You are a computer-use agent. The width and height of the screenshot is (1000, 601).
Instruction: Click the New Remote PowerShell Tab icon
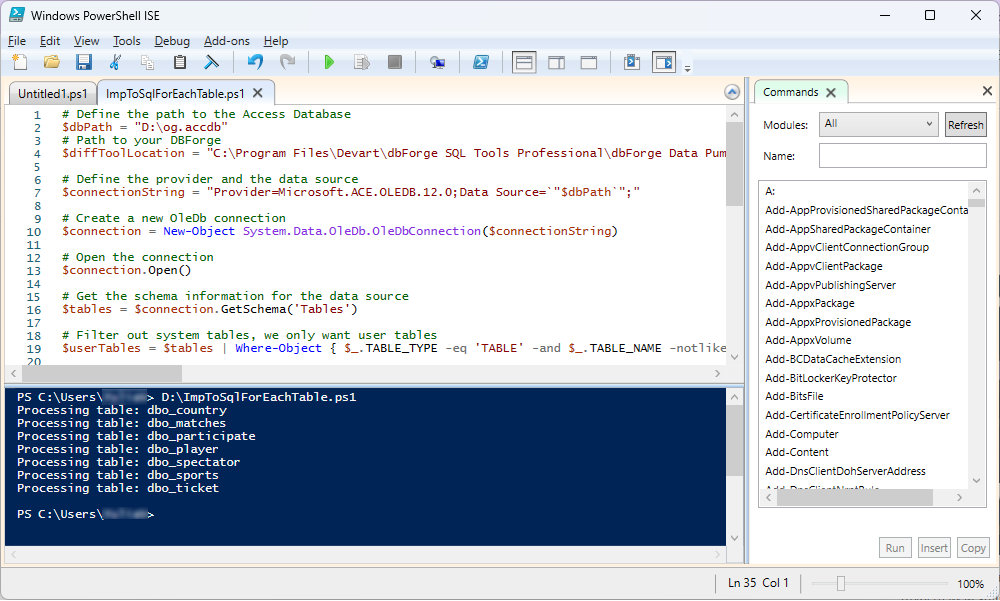438,62
